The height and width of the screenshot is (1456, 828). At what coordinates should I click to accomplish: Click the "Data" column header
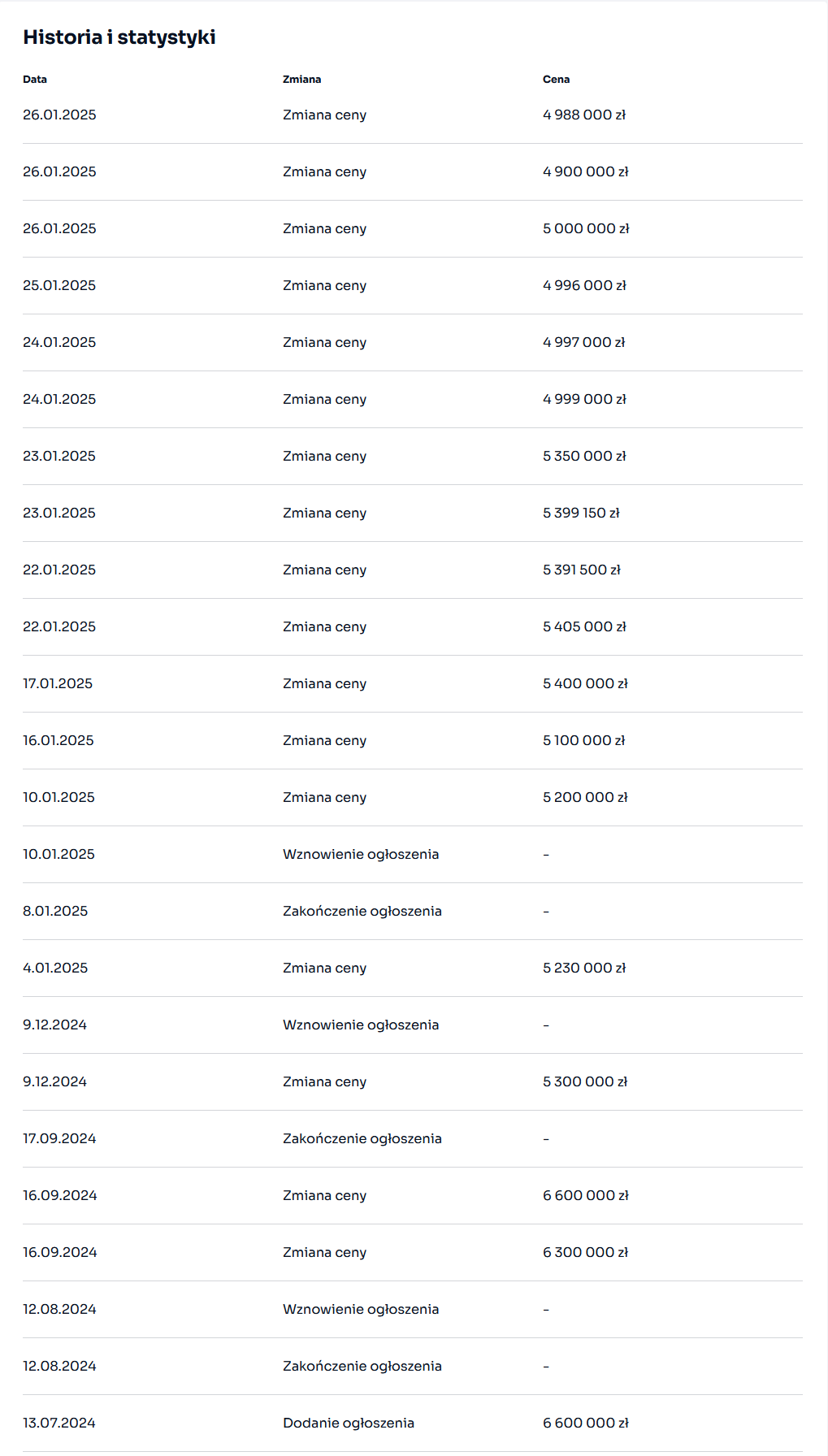35,80
